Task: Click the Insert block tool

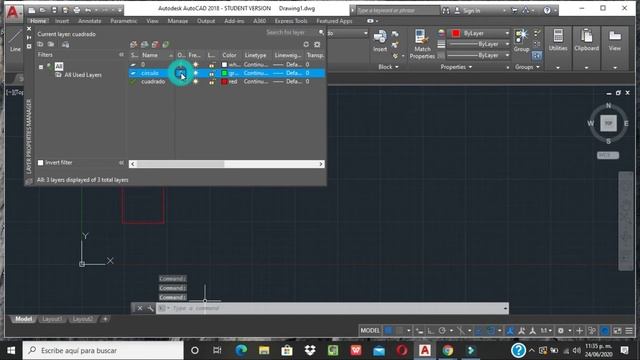Action: pyautogui.click(x=380, y=41)
